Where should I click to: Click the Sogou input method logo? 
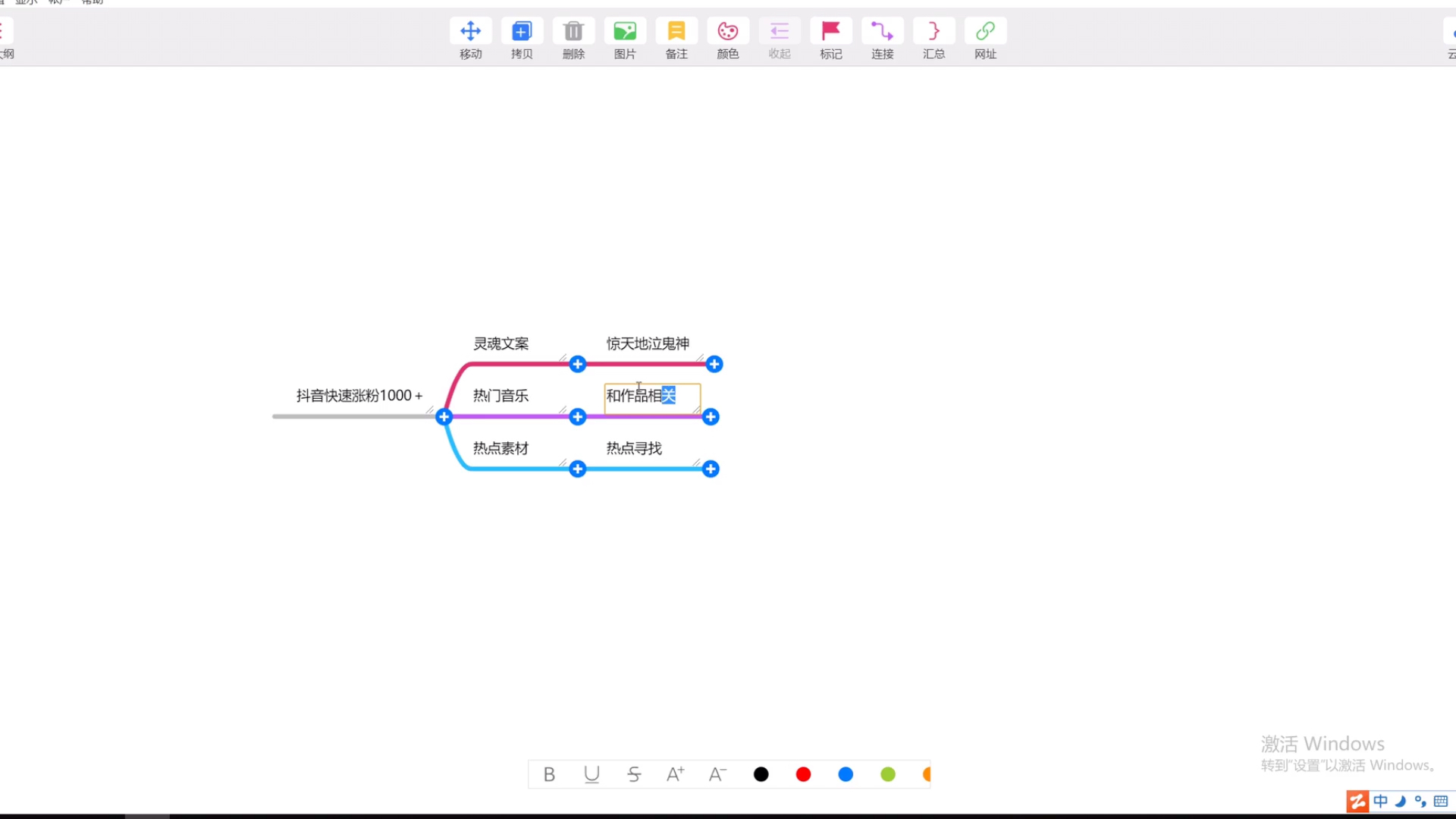point(1357,801)
